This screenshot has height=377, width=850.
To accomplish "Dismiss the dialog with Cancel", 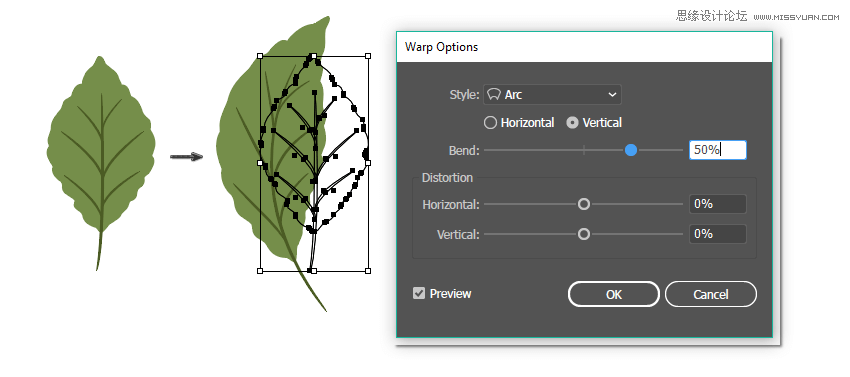I will pos(711,294).
